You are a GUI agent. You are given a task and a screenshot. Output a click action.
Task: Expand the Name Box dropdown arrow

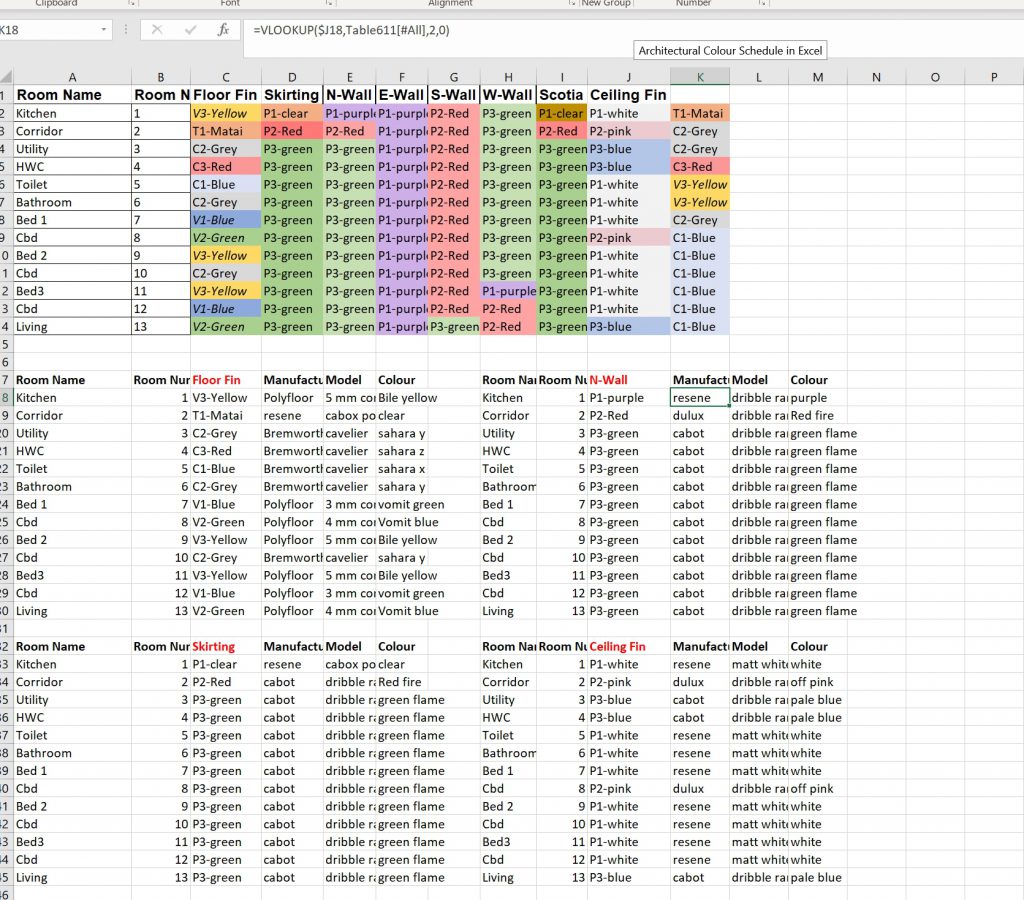point(104,30)
